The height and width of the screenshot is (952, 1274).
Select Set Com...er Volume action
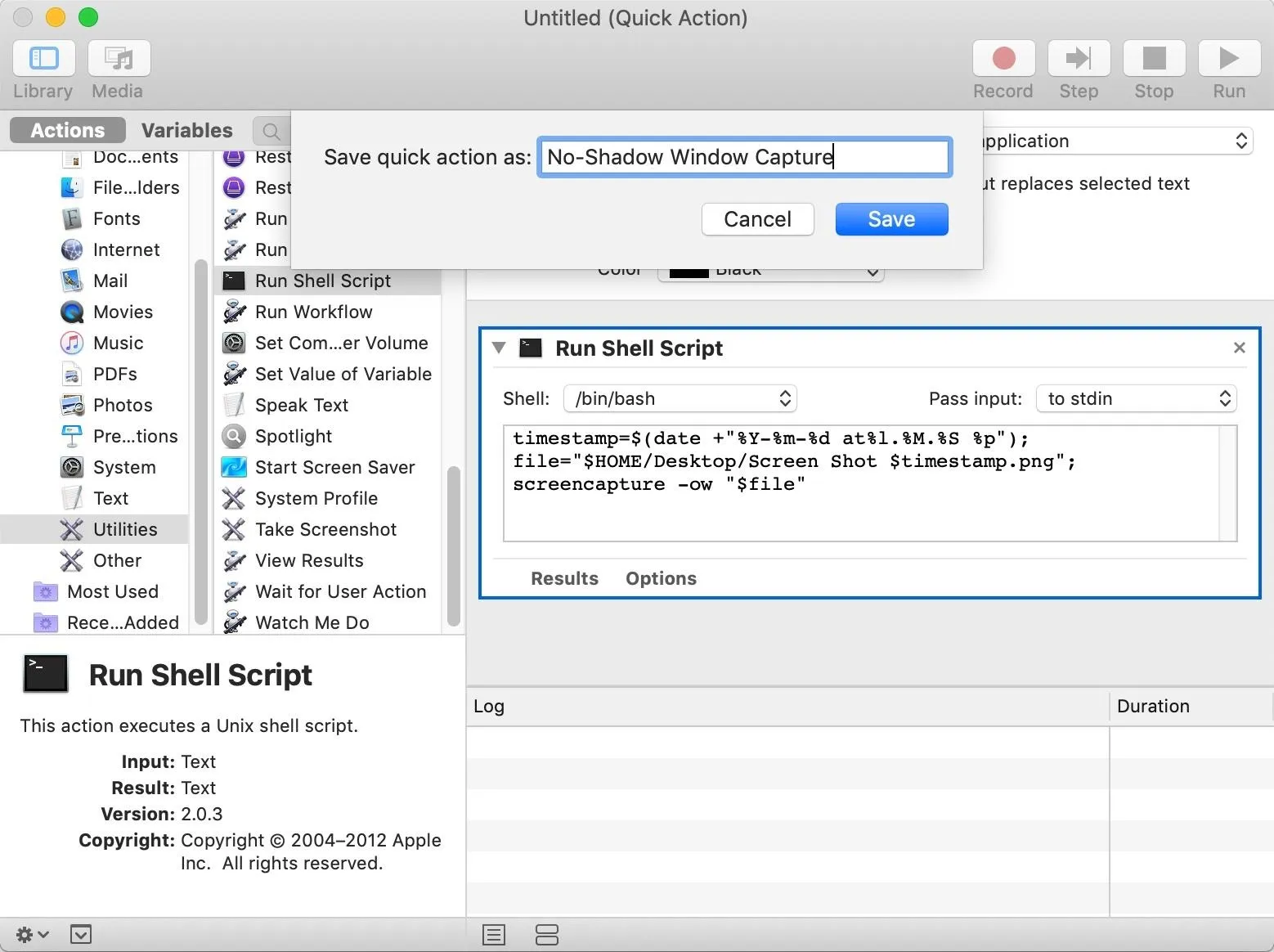327,343
